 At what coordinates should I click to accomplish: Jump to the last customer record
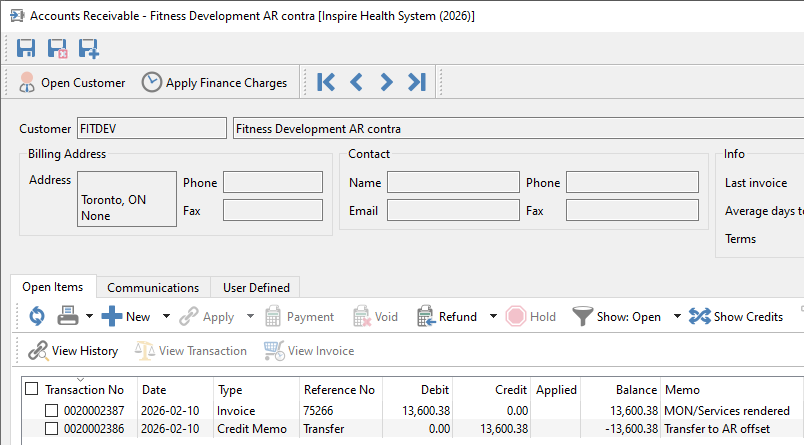(417, 82)
